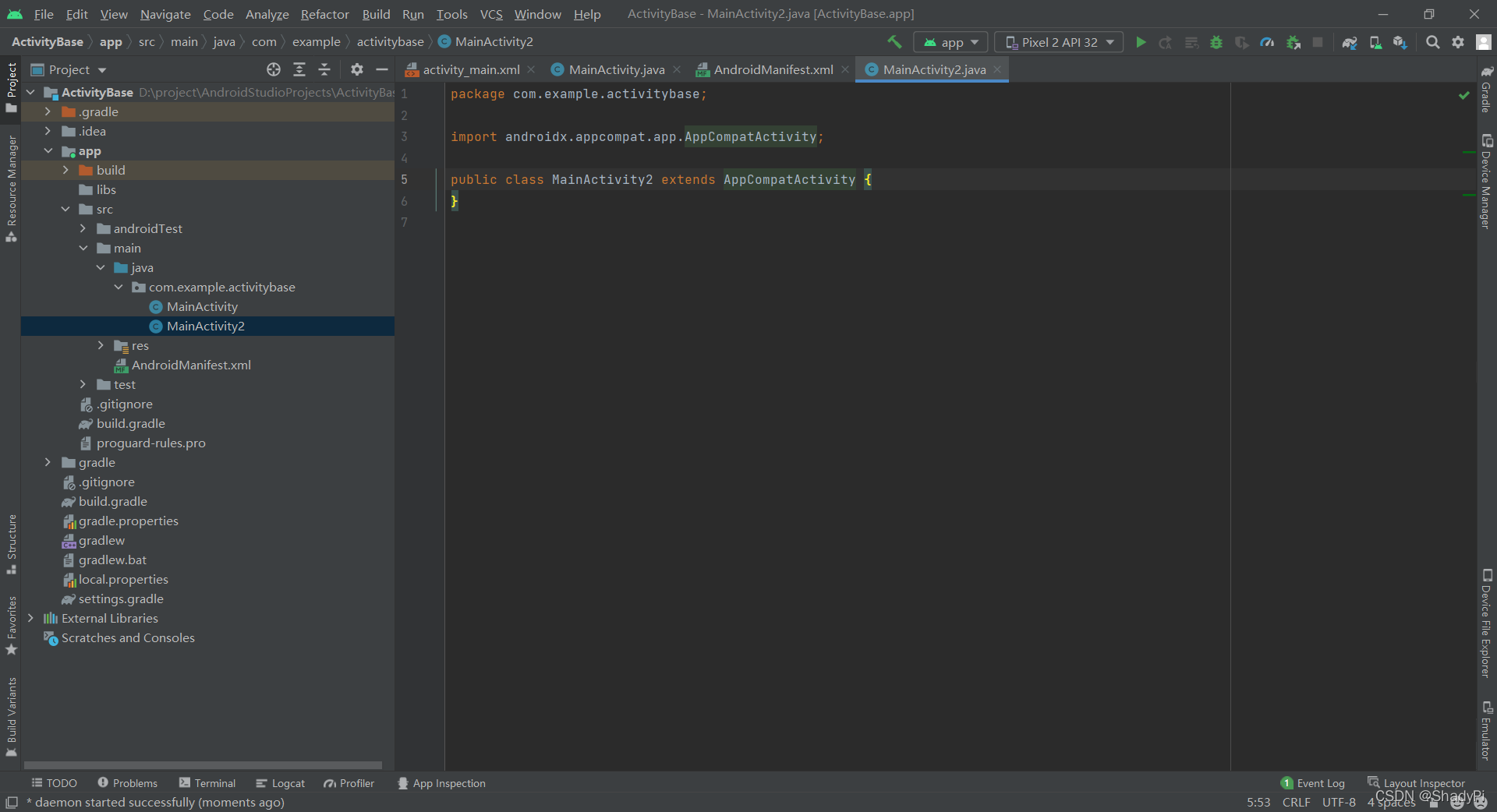Screen dimensions: 1497x812
Task: Open the Pixel 2 API 32 device dropdown
Action: pos(1059,42)
